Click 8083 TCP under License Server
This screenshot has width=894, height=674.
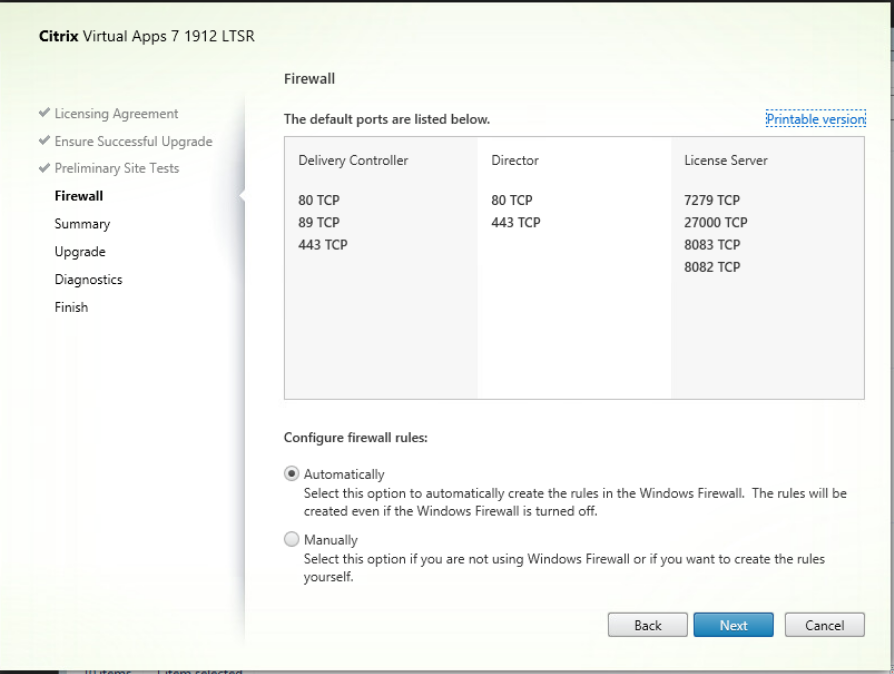[712, 245]
